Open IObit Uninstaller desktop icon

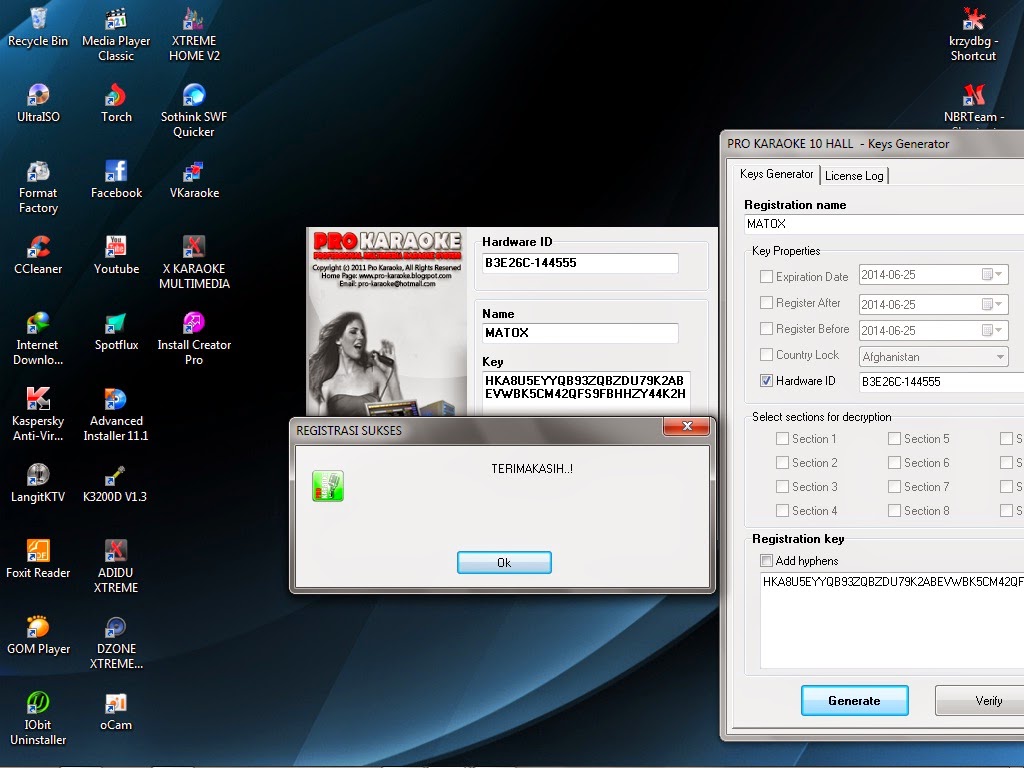coord(38,718)
